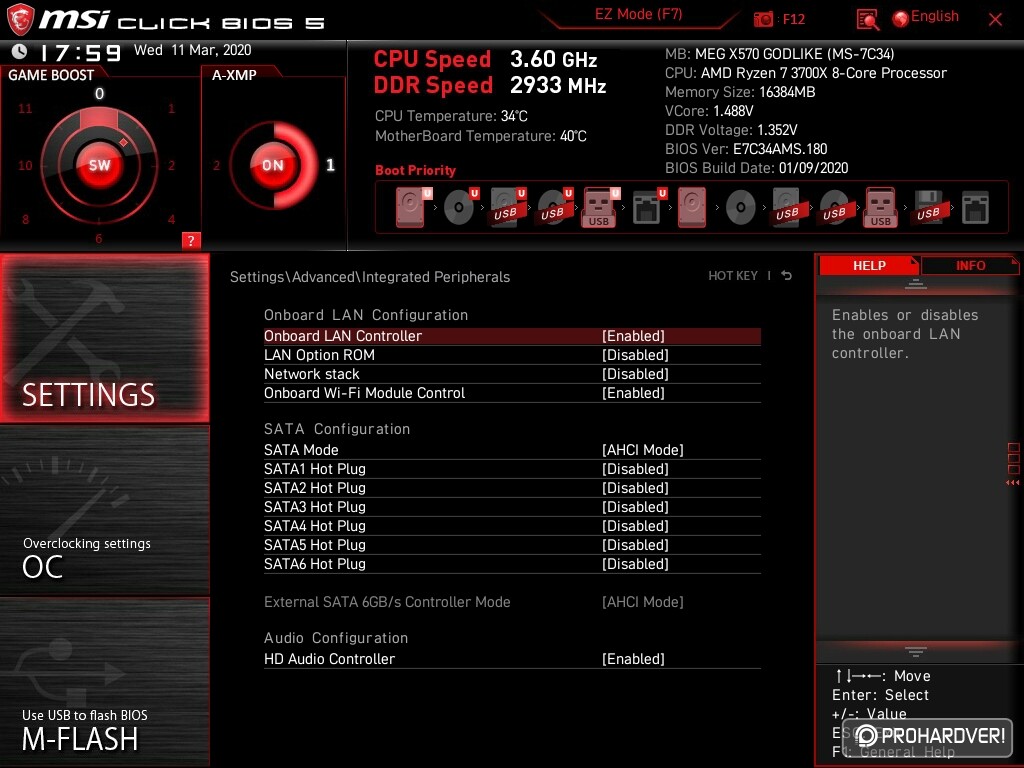Image resolution: width=1024 pixels, height=768 pixels.
Task: Change the Network stack Disabled value
Action: (635, 374)
